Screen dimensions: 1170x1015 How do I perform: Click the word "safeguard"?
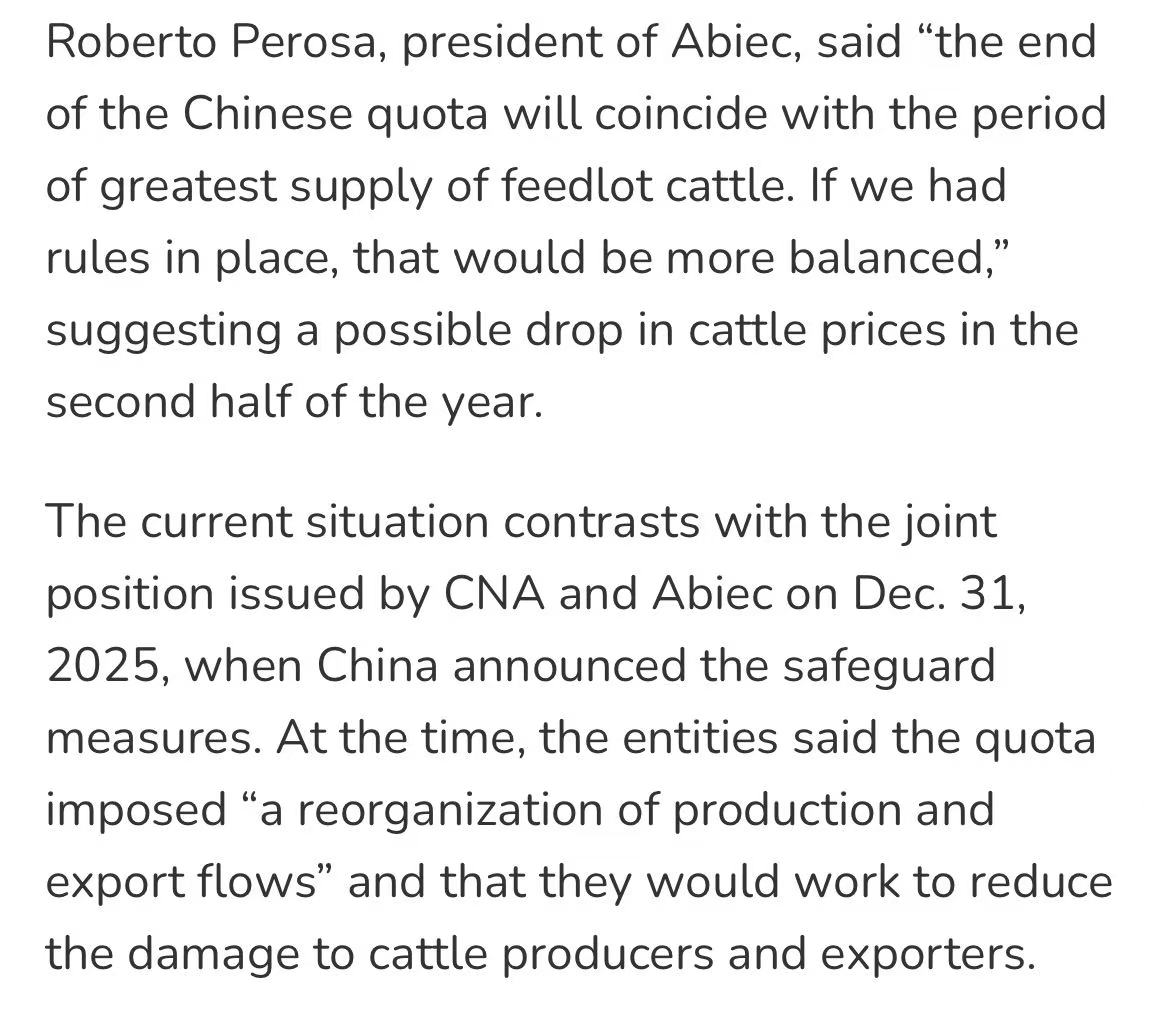tap(889, 666)
